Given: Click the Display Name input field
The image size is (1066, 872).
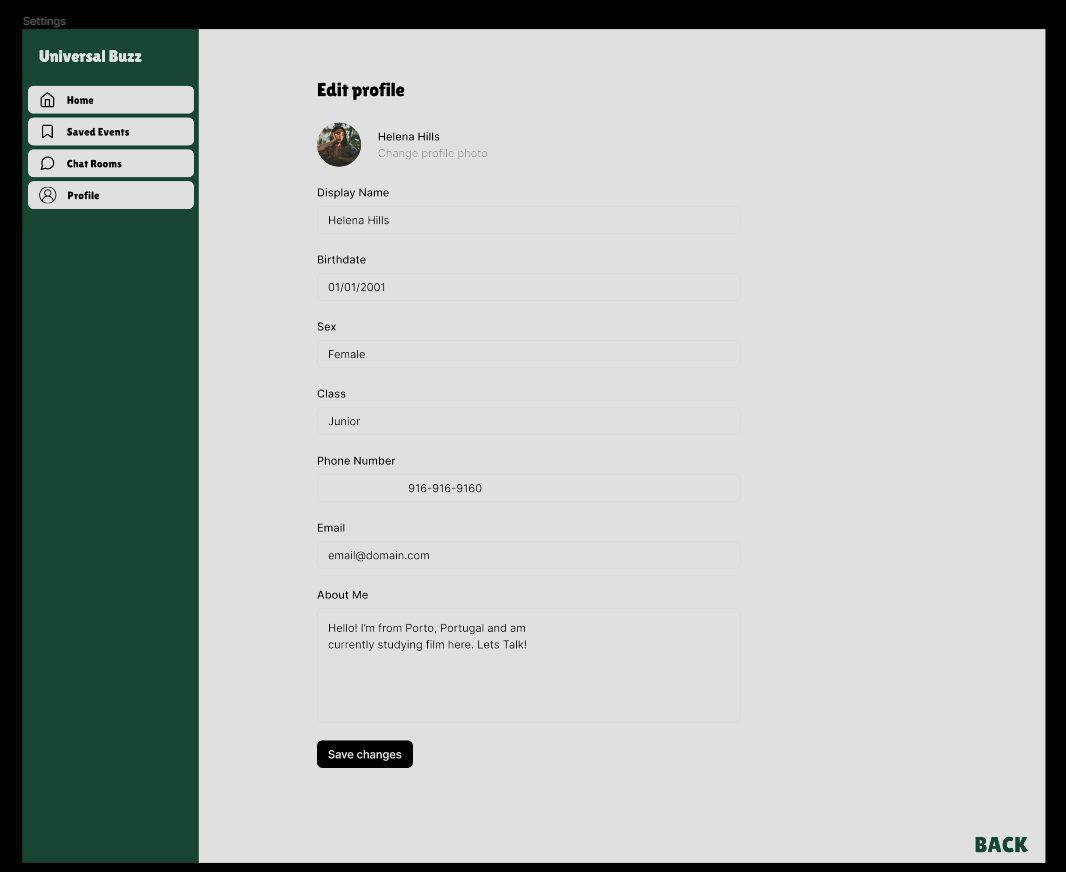Looking at the screenshot, I should click(x=528, y=220).
